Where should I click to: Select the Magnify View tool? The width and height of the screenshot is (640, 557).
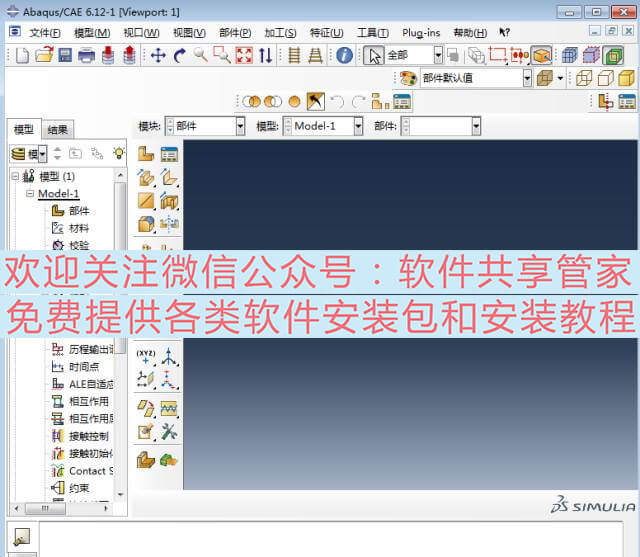pos(200,55)
